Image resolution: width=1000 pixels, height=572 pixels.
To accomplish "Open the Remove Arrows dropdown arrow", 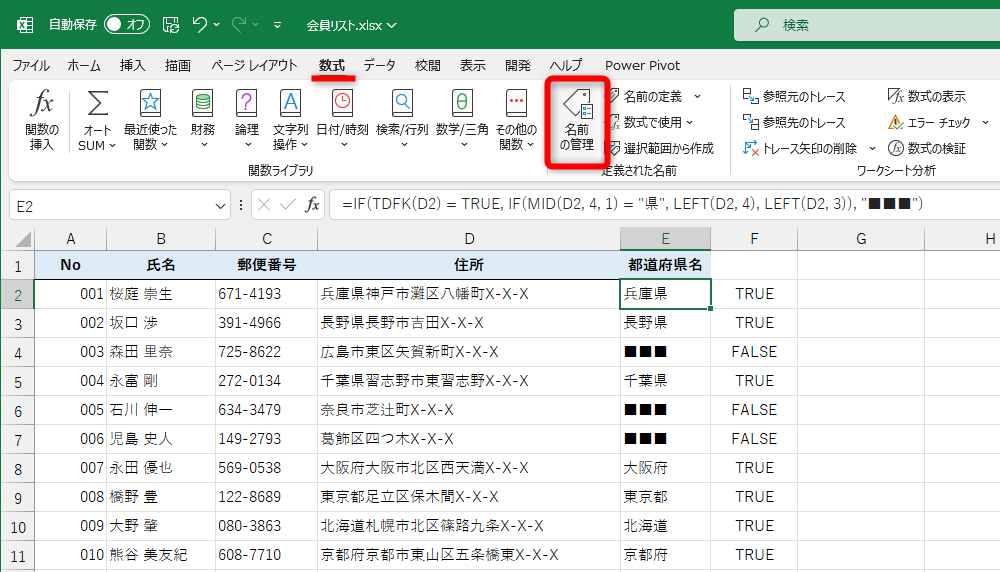I will [872, 148].
